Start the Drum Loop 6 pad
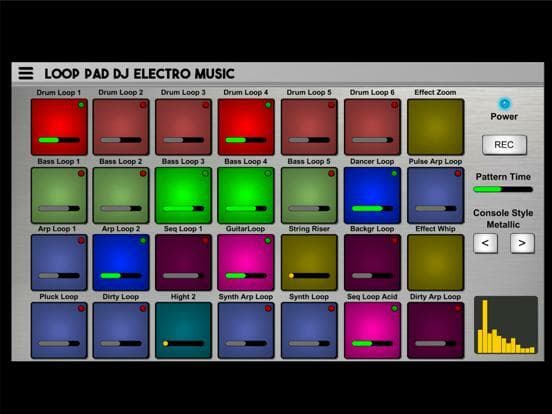The height and width of the screenshot is (414, 552). pyautogui.click(x=372, y=127)
